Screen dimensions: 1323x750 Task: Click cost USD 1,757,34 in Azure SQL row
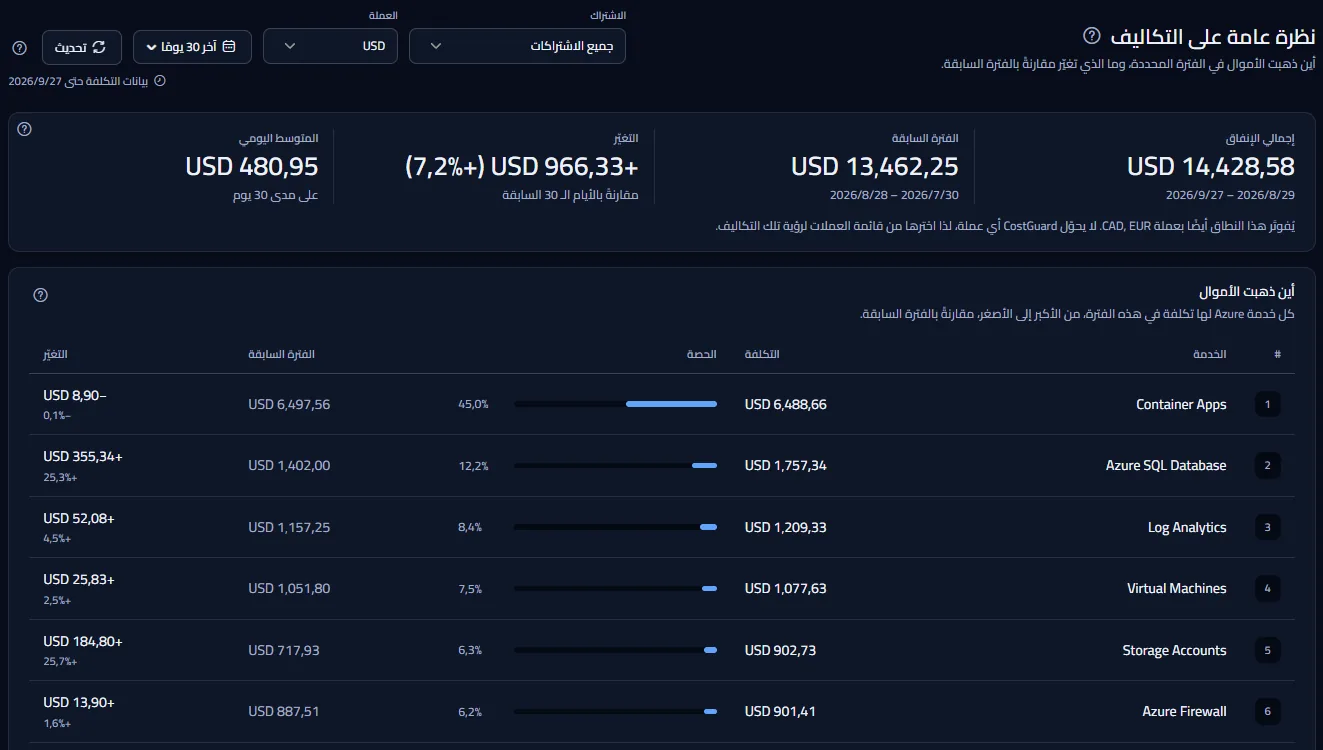tap(786, 466)
